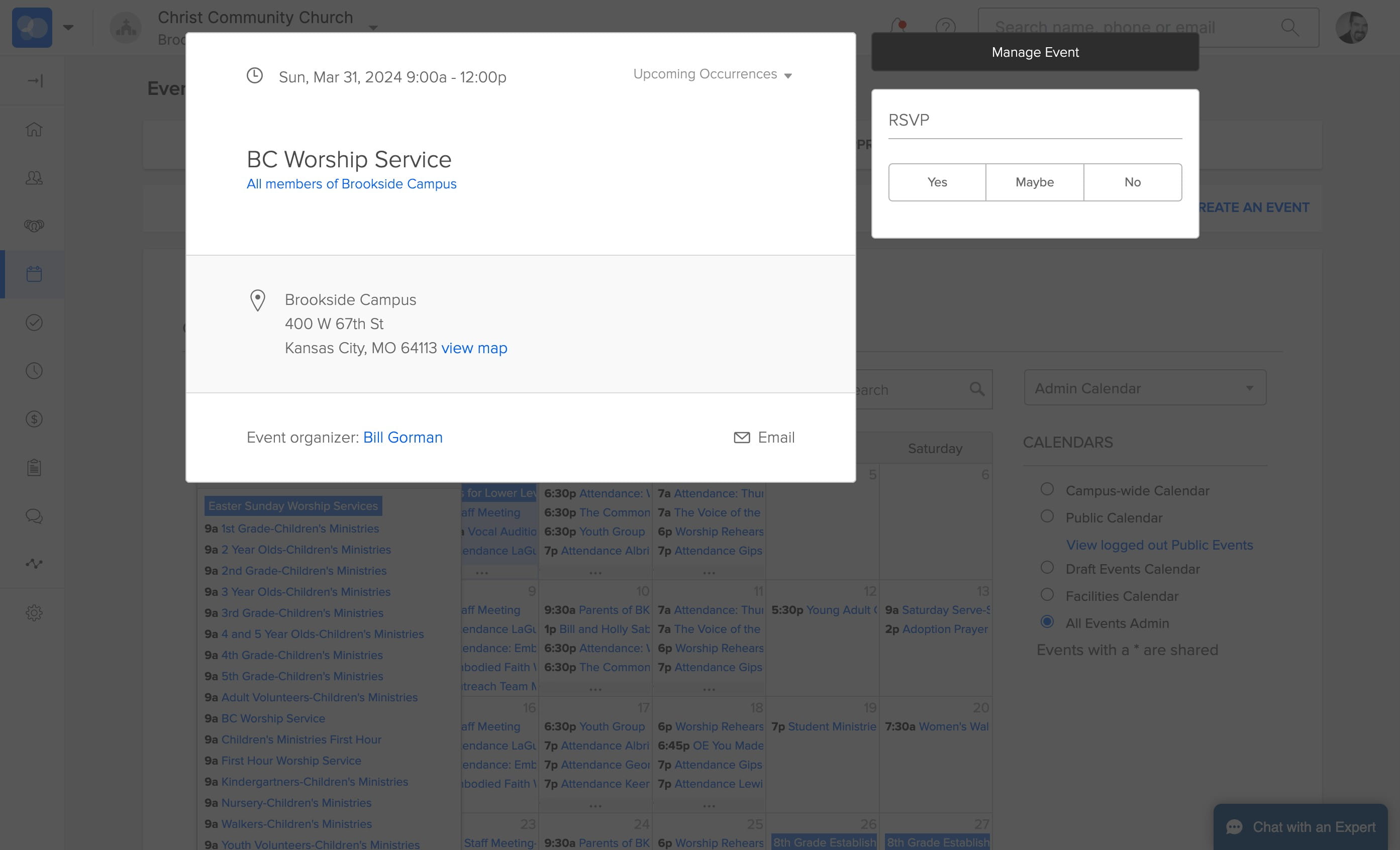Expand more events on April 18
The height and width of the screenshot is (850, 1400).
[x=709, y=806]
